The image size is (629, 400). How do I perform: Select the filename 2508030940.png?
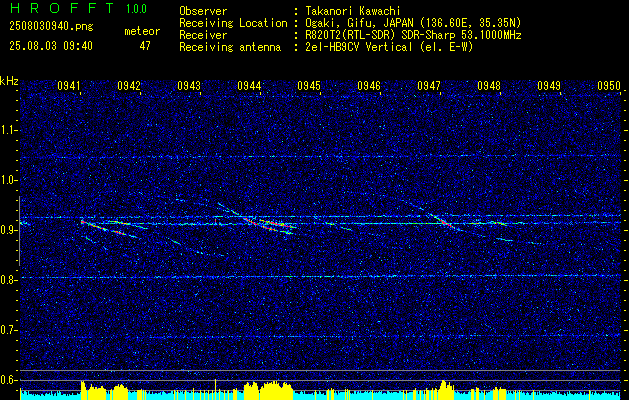coord(51,27)
